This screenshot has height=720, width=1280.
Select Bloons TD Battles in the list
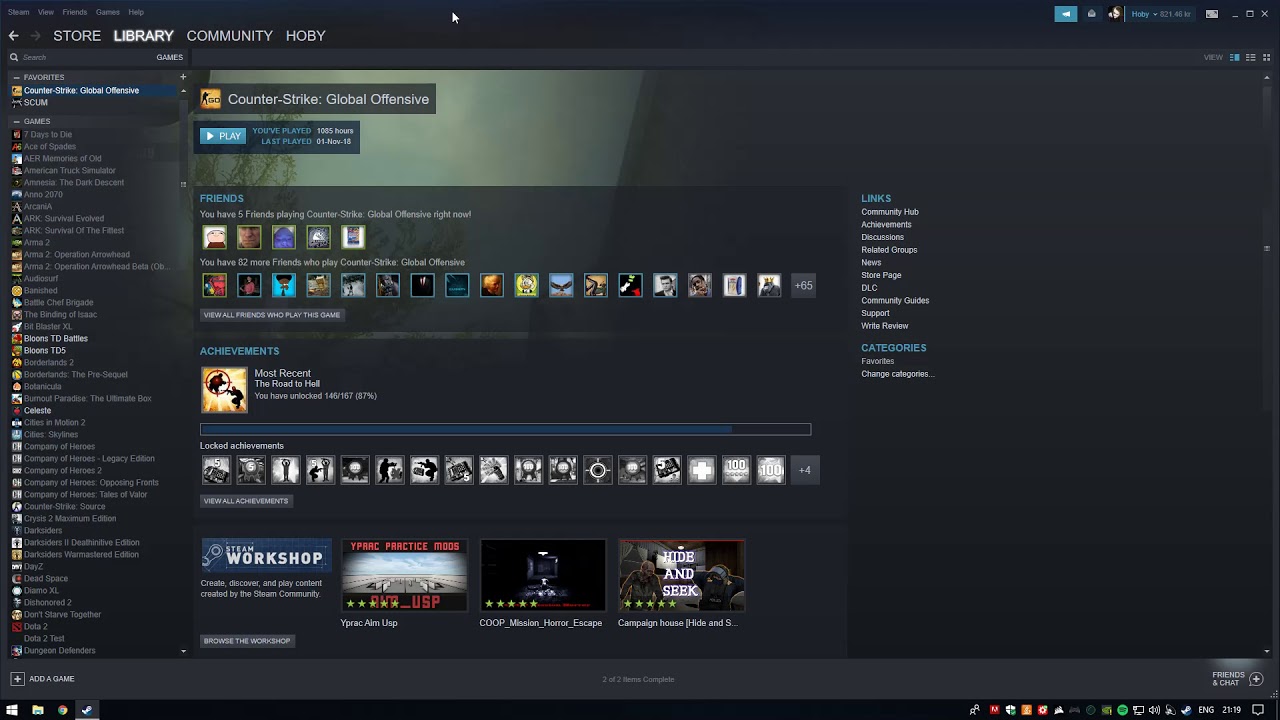(56, 339)
